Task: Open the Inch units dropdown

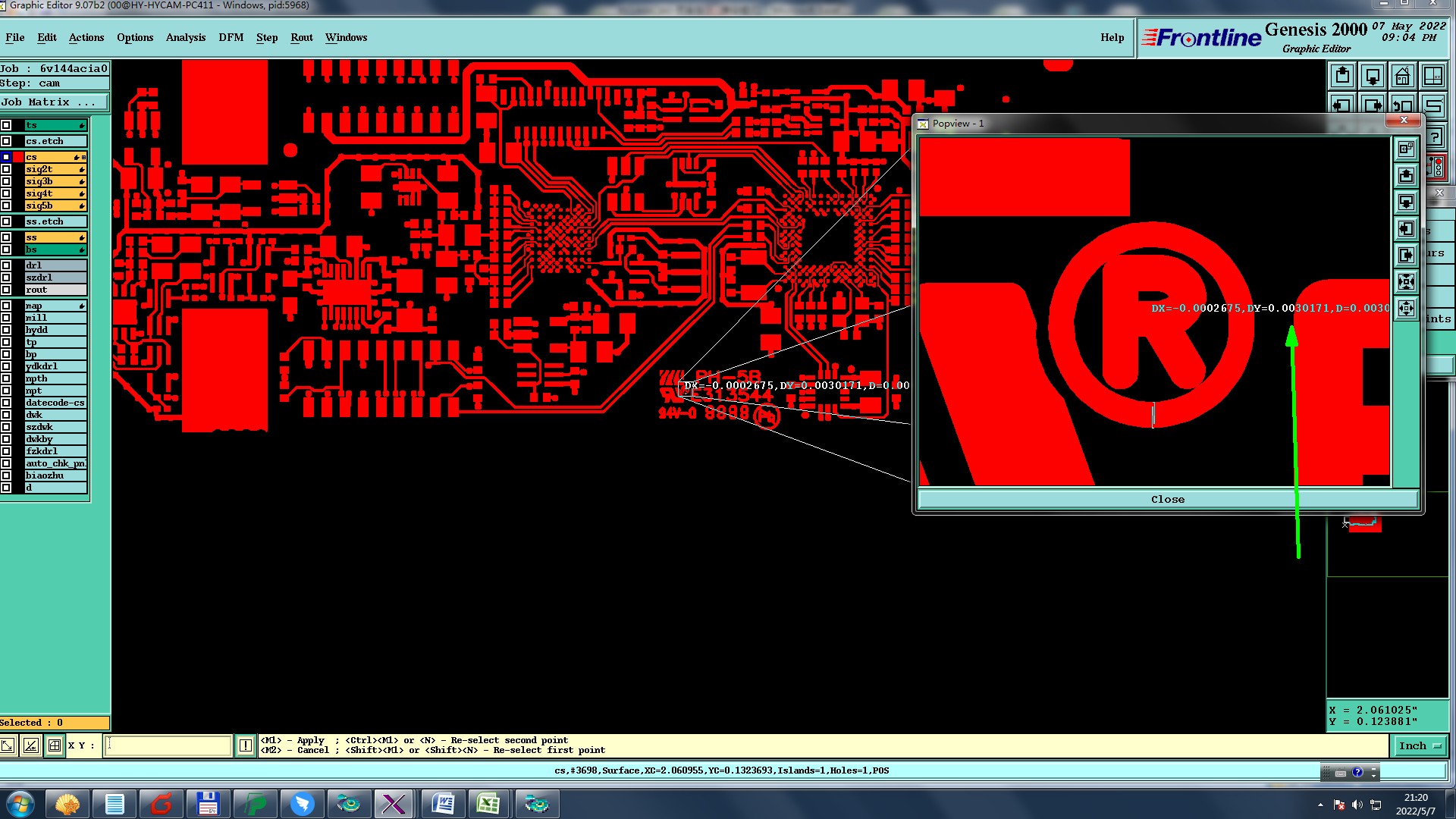Action: [1420, 745]
